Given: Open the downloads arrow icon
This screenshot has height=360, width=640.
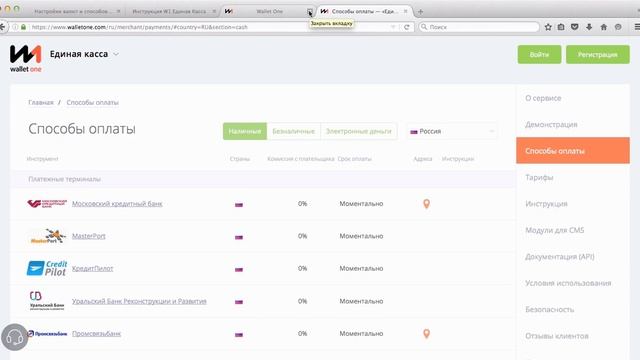Looking at the screenshot, I should coord(589,27).
